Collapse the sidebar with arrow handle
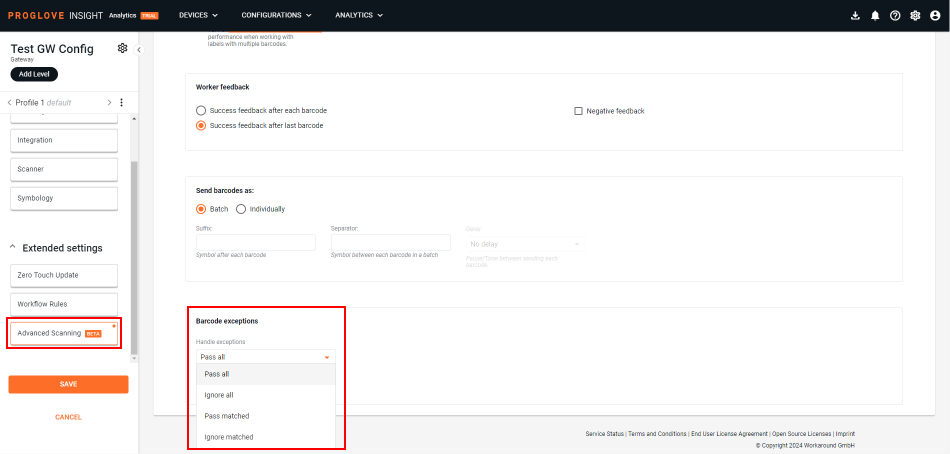The height and width of the screenshot is (454, 950). tap(139, 50)
